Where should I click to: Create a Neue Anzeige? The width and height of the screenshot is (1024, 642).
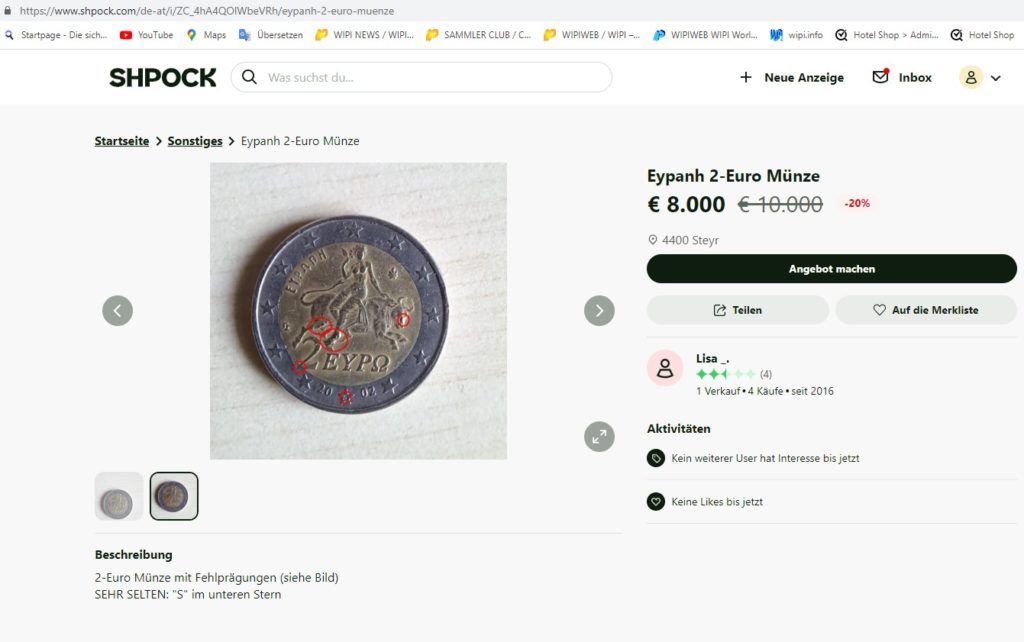point(792,77)
